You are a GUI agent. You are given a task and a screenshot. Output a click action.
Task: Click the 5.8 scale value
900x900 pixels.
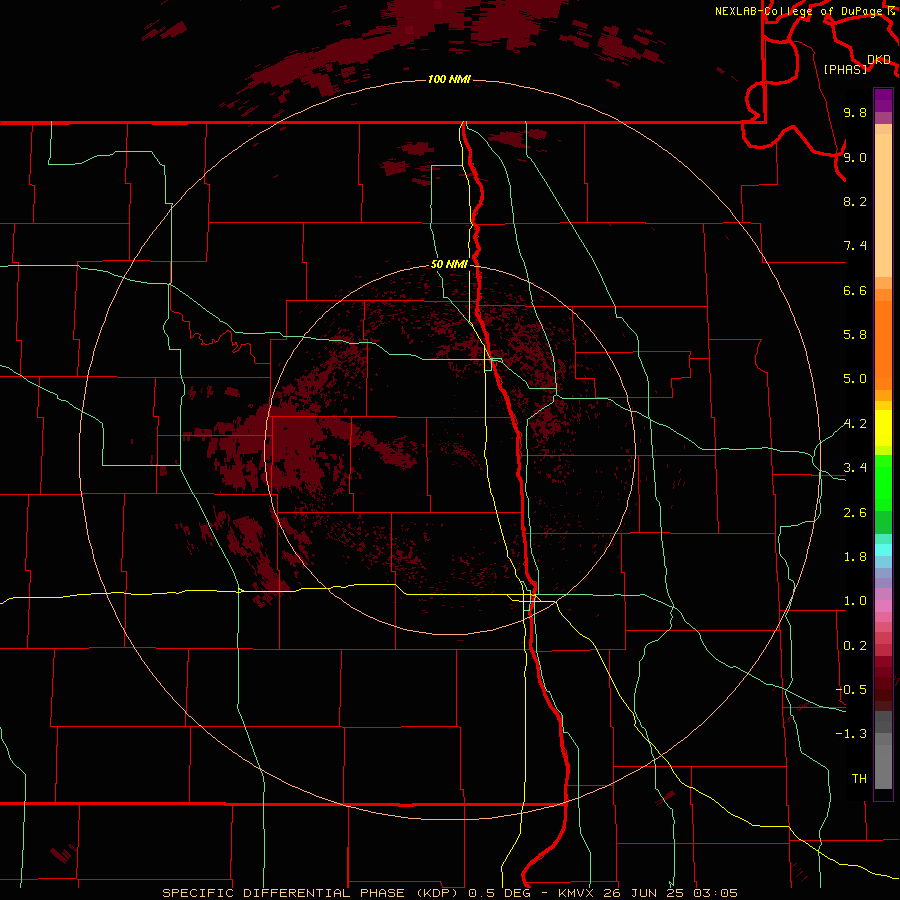coord(855,335)
